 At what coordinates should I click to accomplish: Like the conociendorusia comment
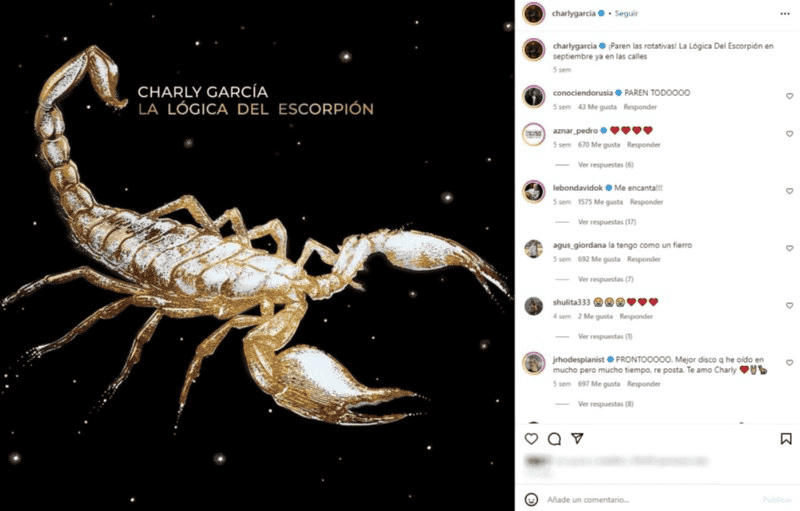(x=789, y=96)
